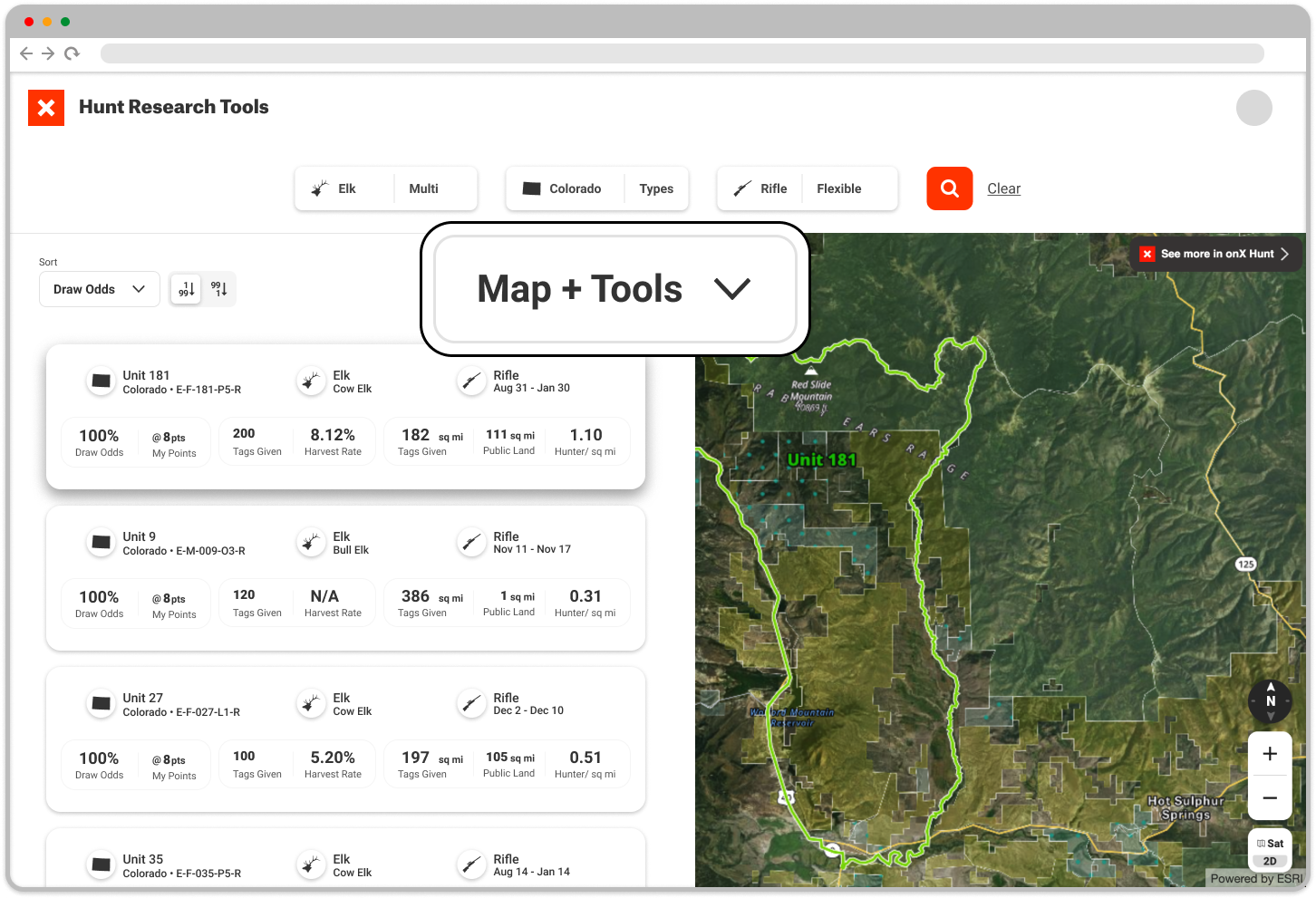
Task: Open the Colorado state filter
Action: [x=566, y=188]
